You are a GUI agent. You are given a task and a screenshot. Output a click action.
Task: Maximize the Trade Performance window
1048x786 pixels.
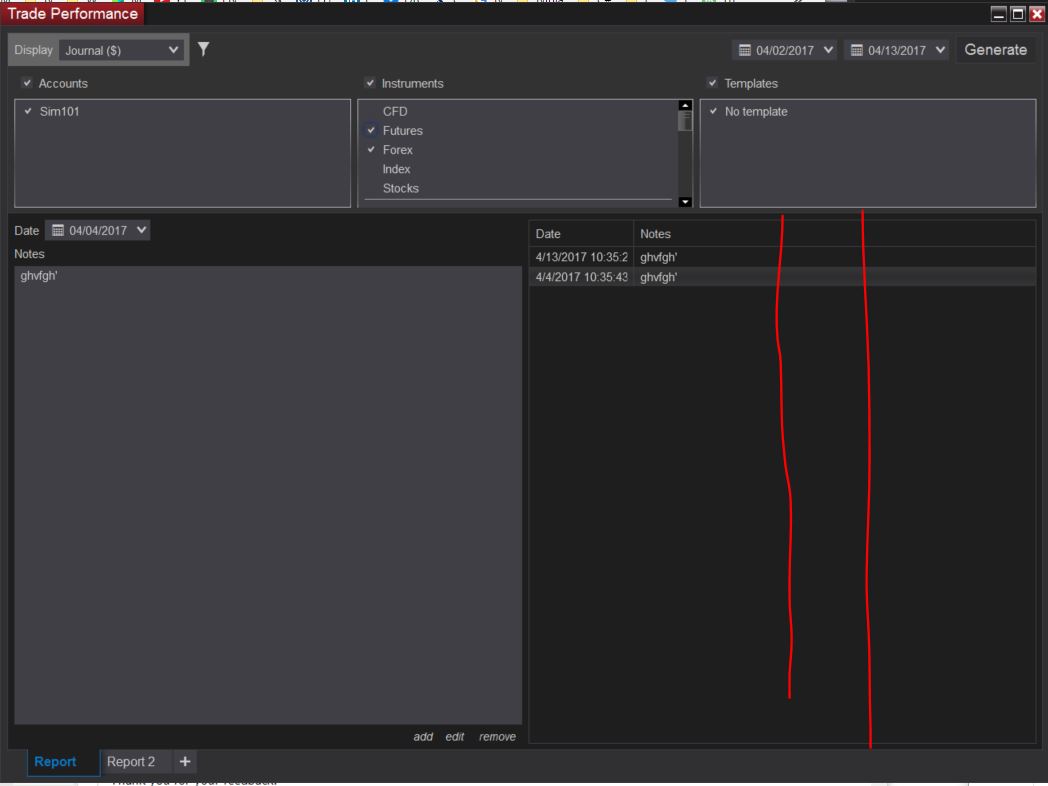coord(1018,14)
